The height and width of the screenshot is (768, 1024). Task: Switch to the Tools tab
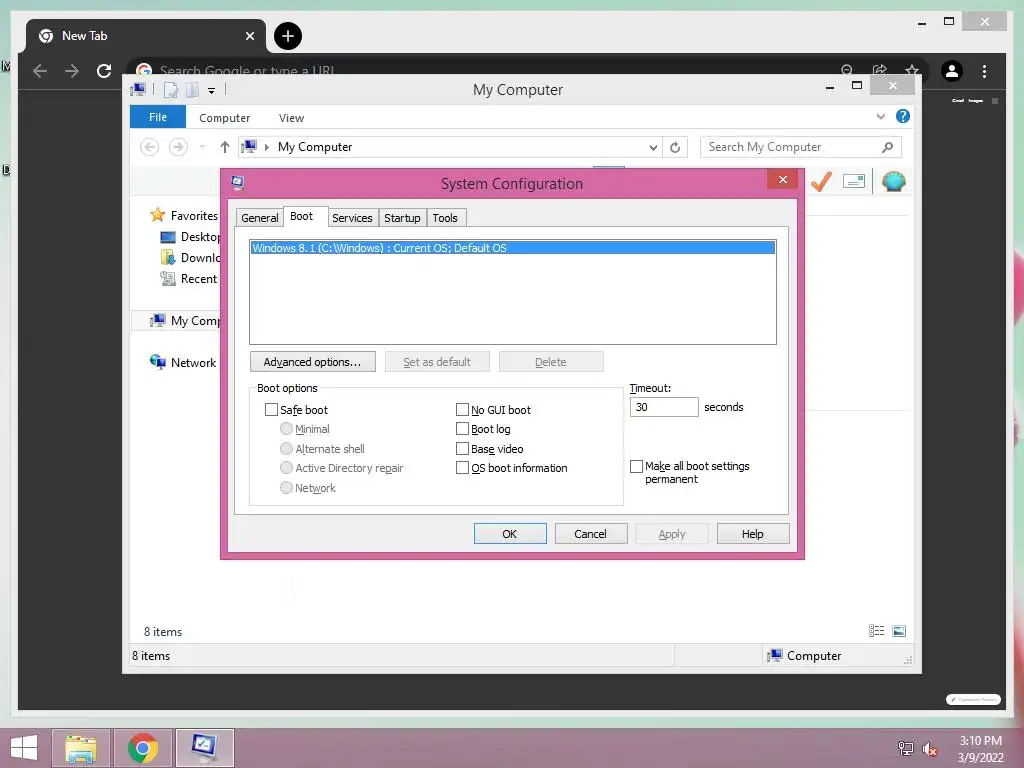click(x=445, y=218)
